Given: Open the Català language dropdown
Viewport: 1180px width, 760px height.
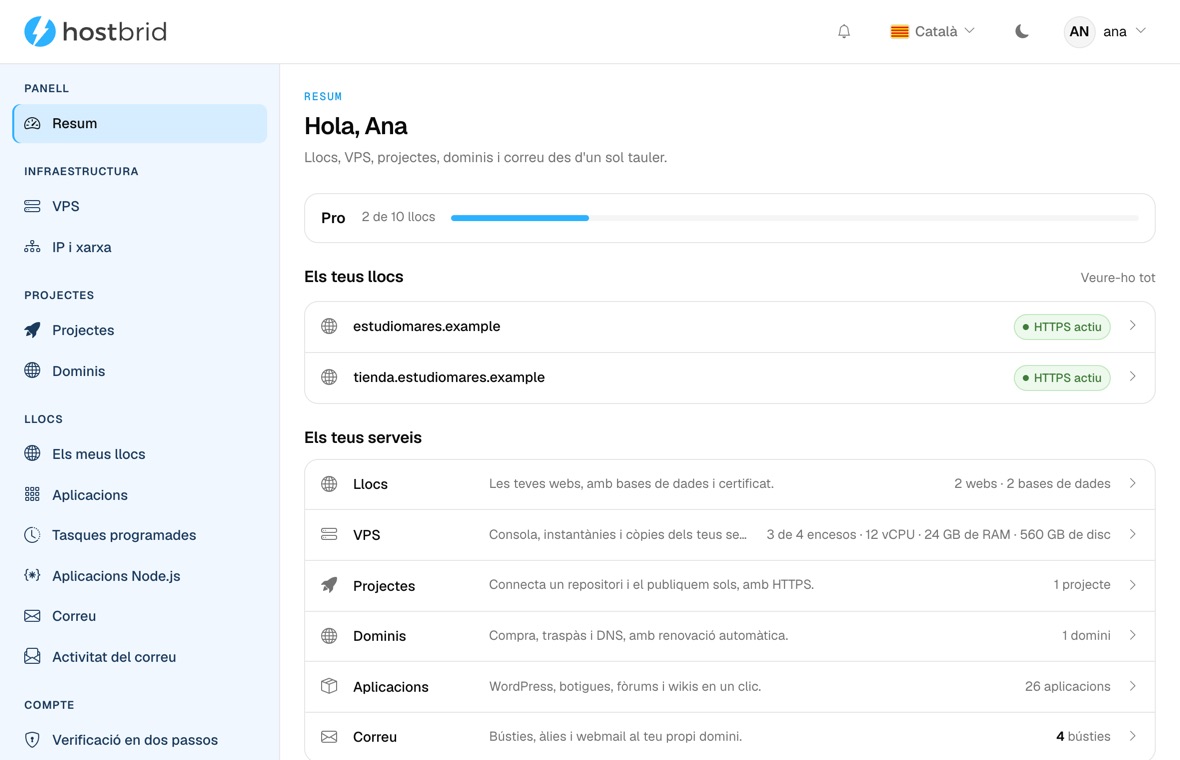Looking at the screenshot, I should point(932,32).
